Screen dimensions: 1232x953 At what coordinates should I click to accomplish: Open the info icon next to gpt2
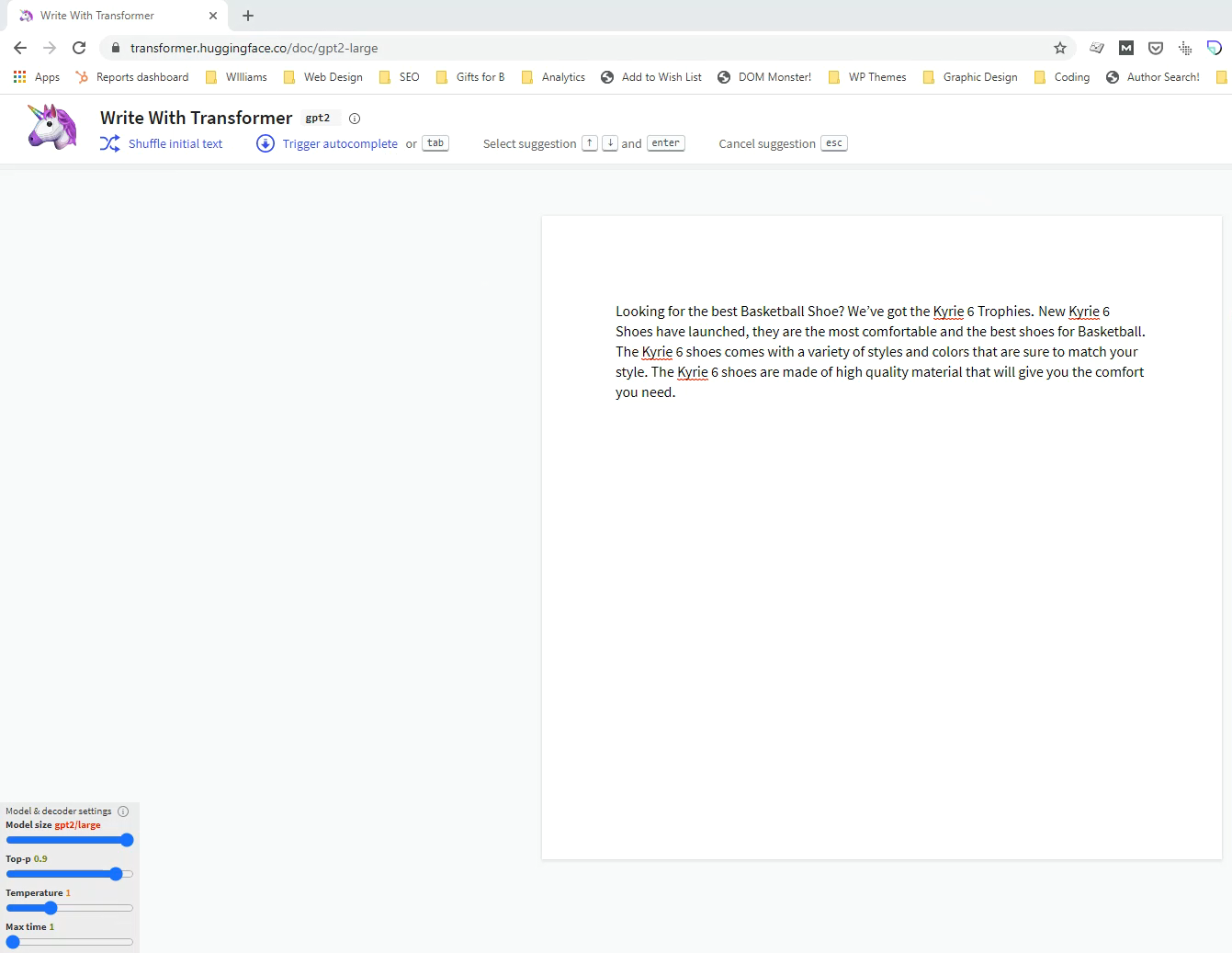click(x=355, y=119)
